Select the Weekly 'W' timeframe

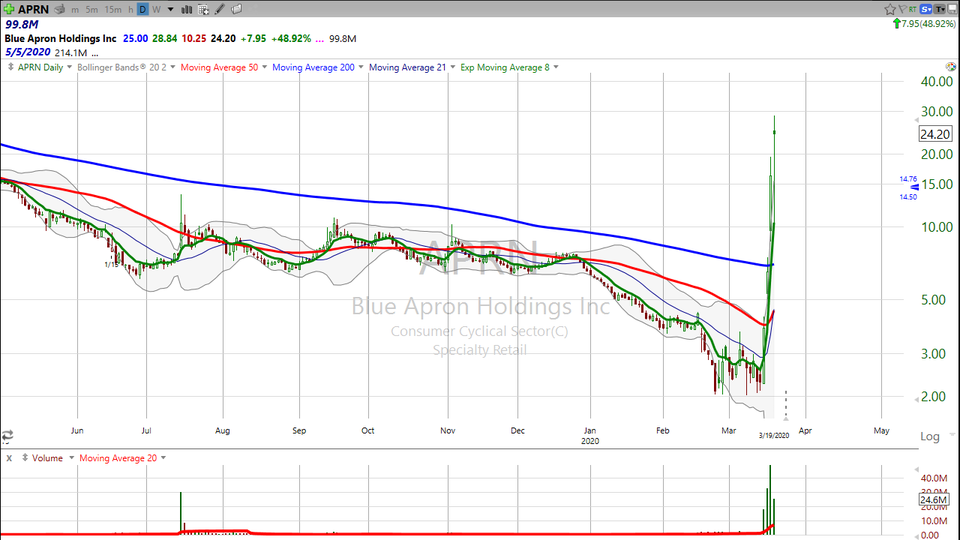pos(156,10)
